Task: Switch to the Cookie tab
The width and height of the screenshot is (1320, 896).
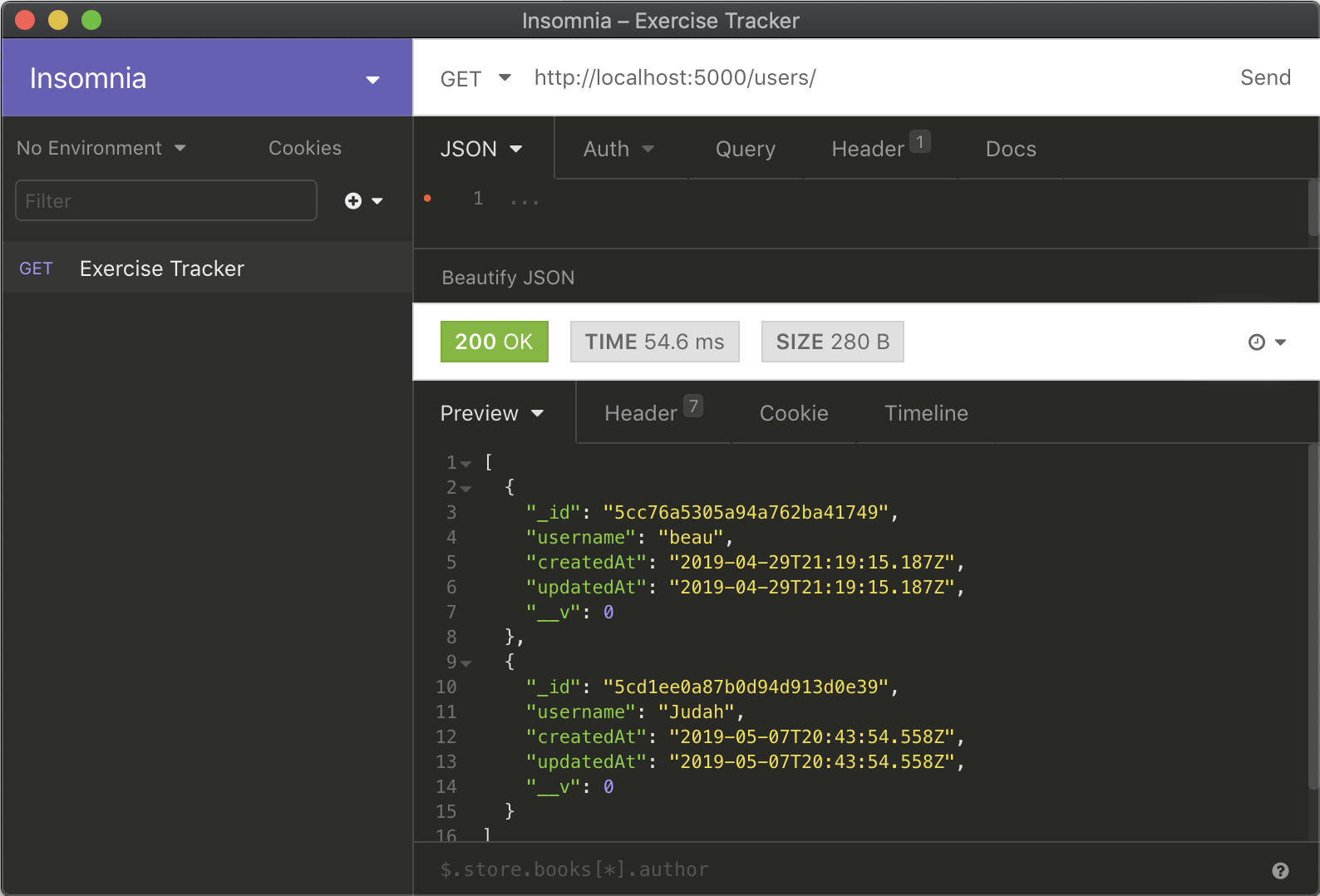Action: [794, 413]
